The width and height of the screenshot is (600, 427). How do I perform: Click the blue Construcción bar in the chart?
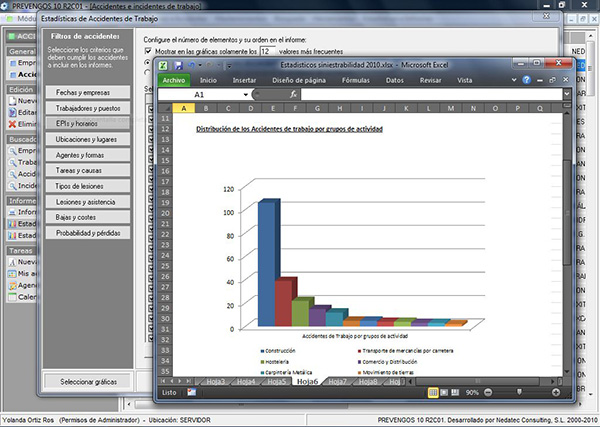(x=267, y=263)
